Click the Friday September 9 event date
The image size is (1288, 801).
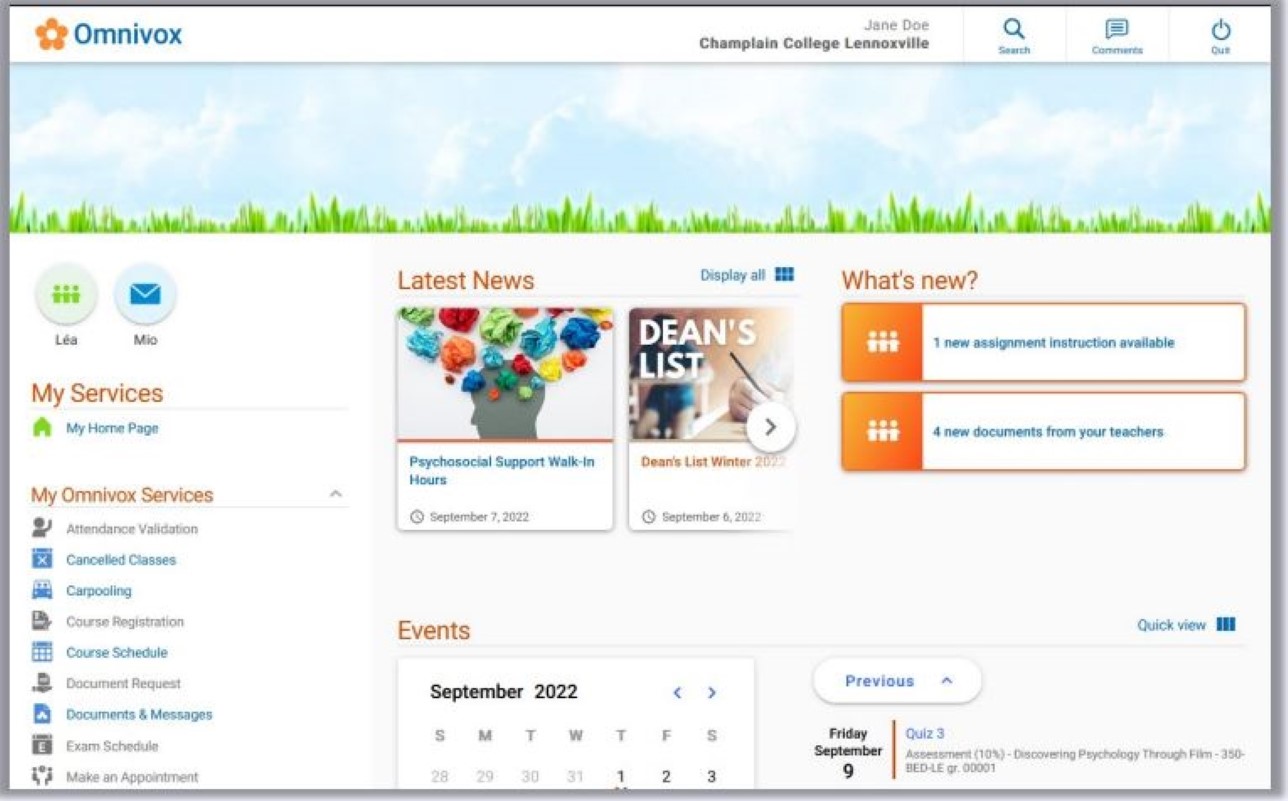848,753
